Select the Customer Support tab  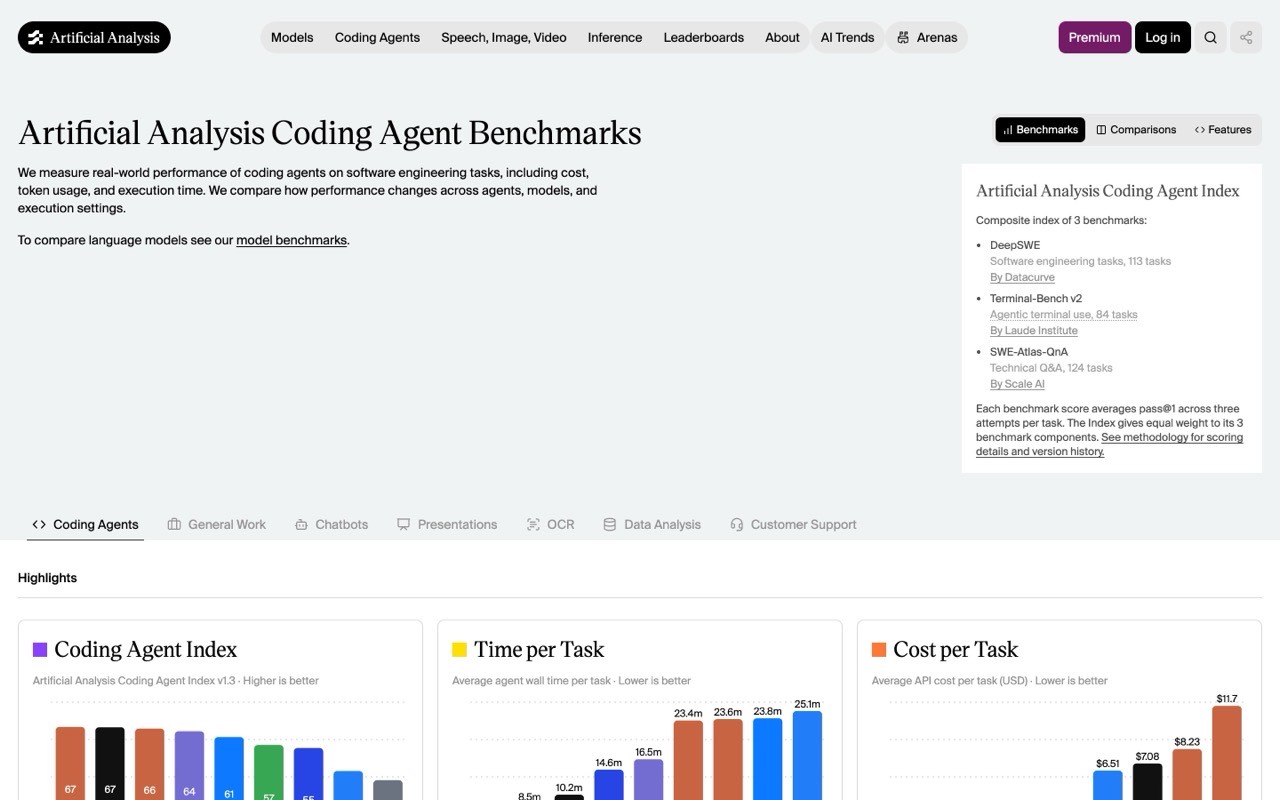(793, 524)
